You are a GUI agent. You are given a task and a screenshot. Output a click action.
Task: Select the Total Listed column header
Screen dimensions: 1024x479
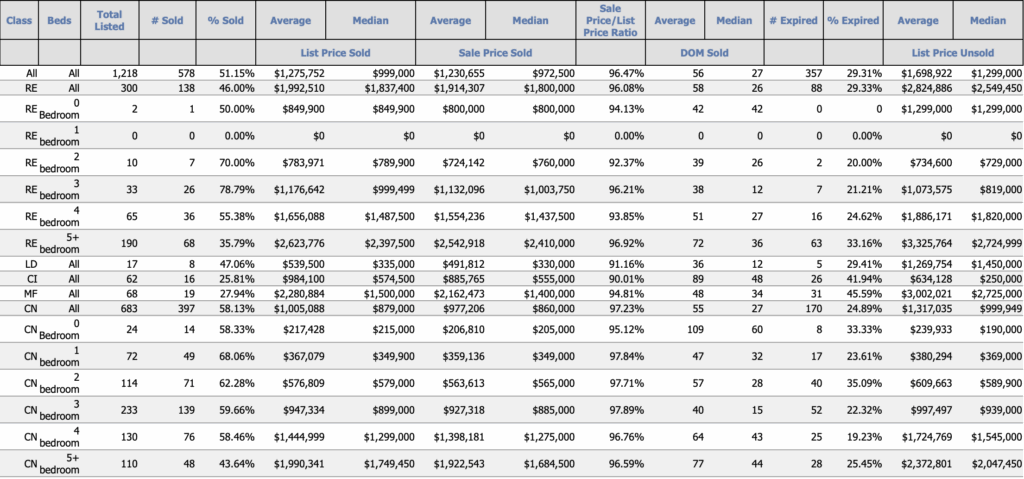click(110, 20)
